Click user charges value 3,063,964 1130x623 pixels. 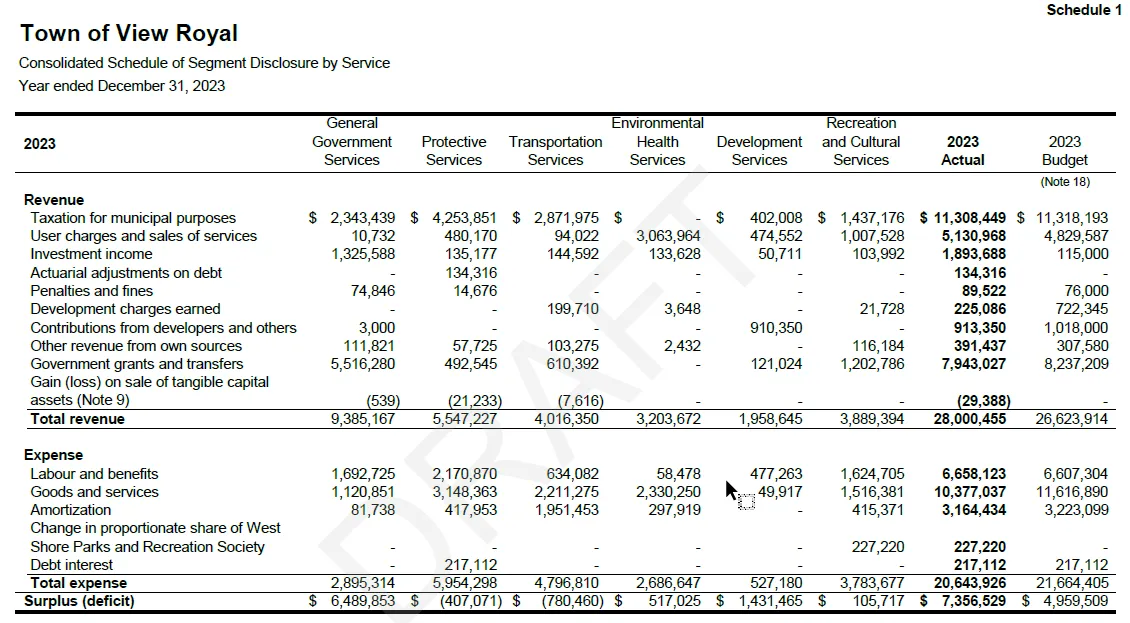[668, 236]
